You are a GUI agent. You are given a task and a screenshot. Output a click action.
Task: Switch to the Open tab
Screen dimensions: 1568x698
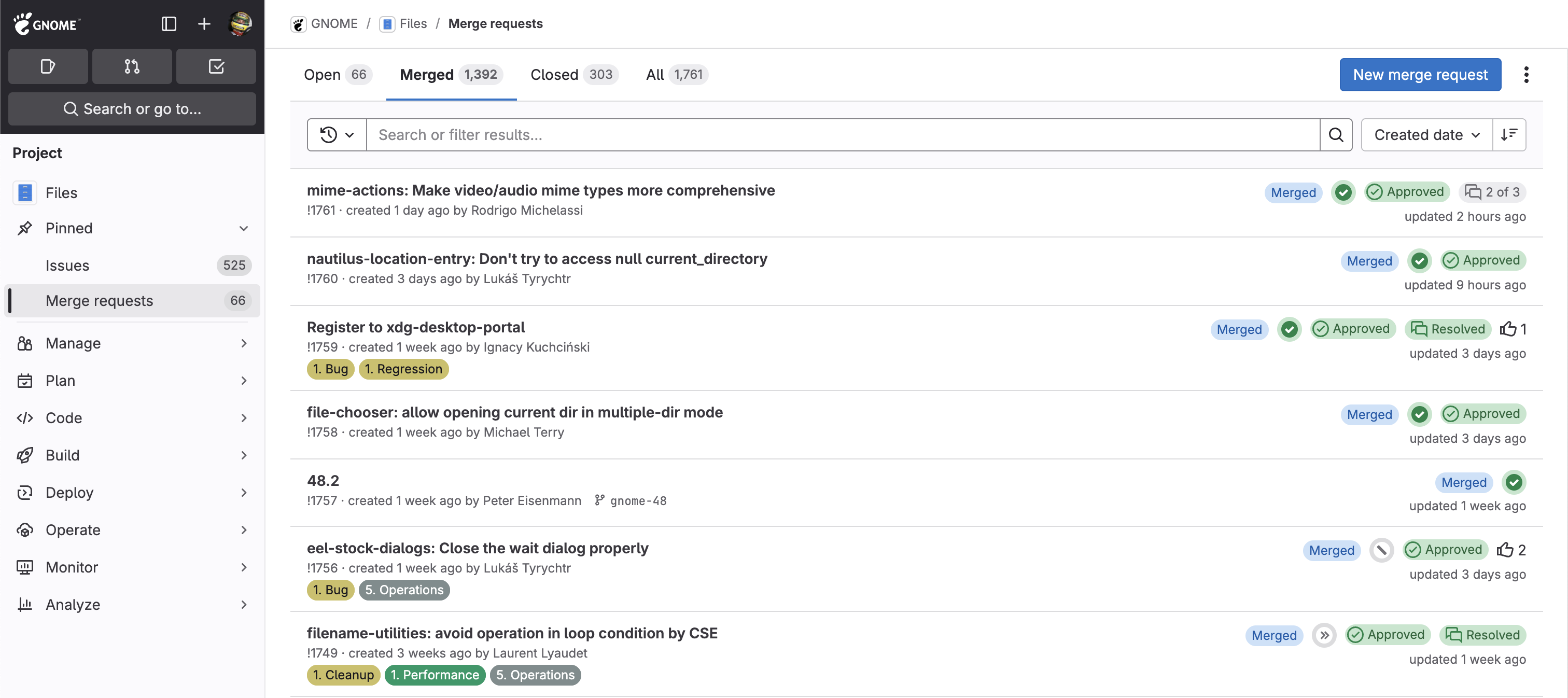[338, 75]
